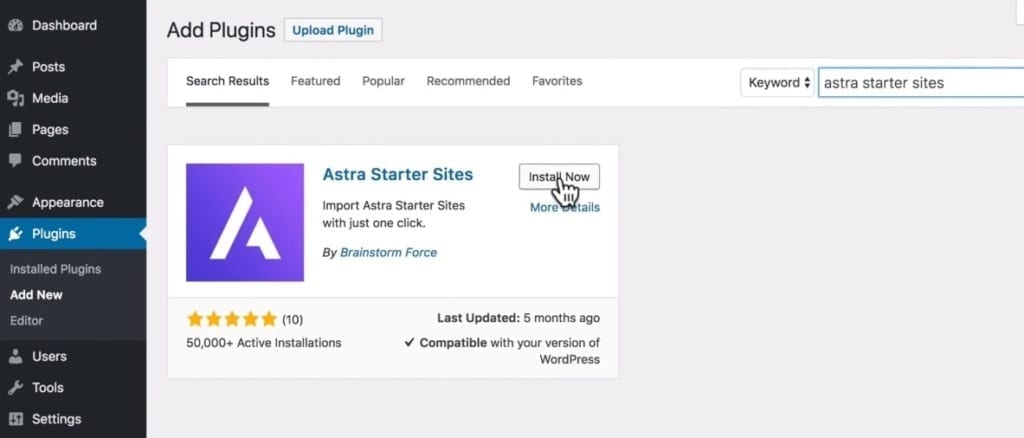Click the Media icon in sidebar
This screenshot has width=1024, height=438.
[16, 99]
